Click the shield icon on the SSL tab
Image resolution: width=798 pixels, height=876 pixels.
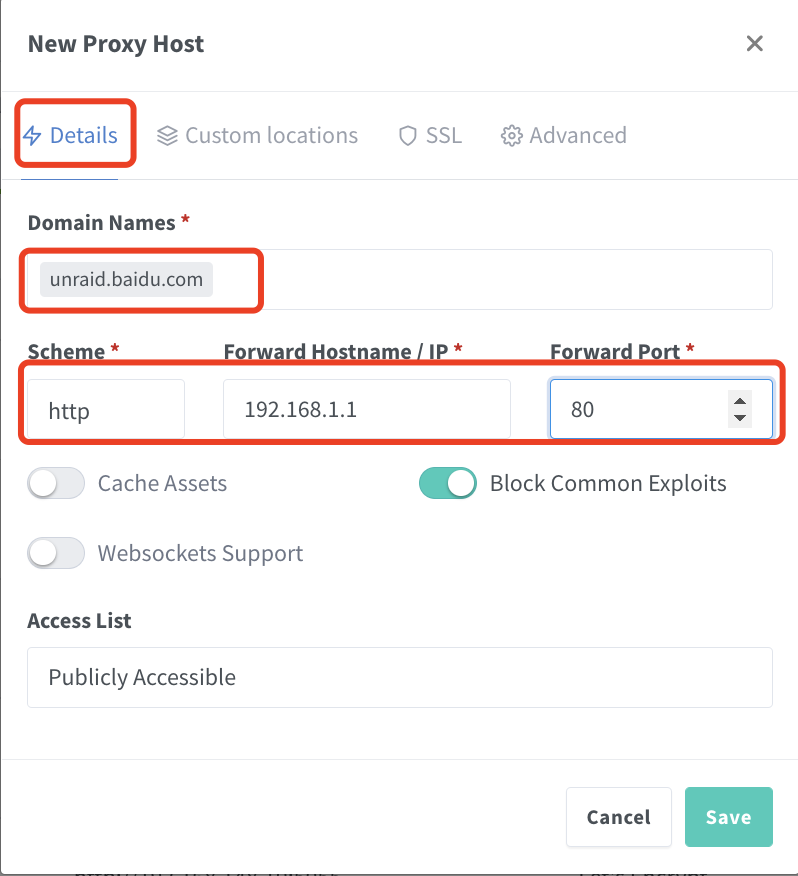[408, 135]
